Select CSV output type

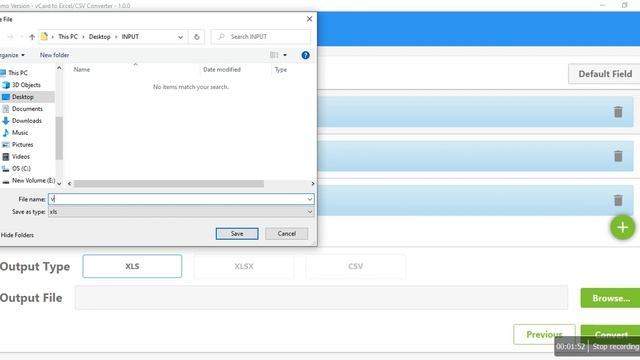[356, 266]
